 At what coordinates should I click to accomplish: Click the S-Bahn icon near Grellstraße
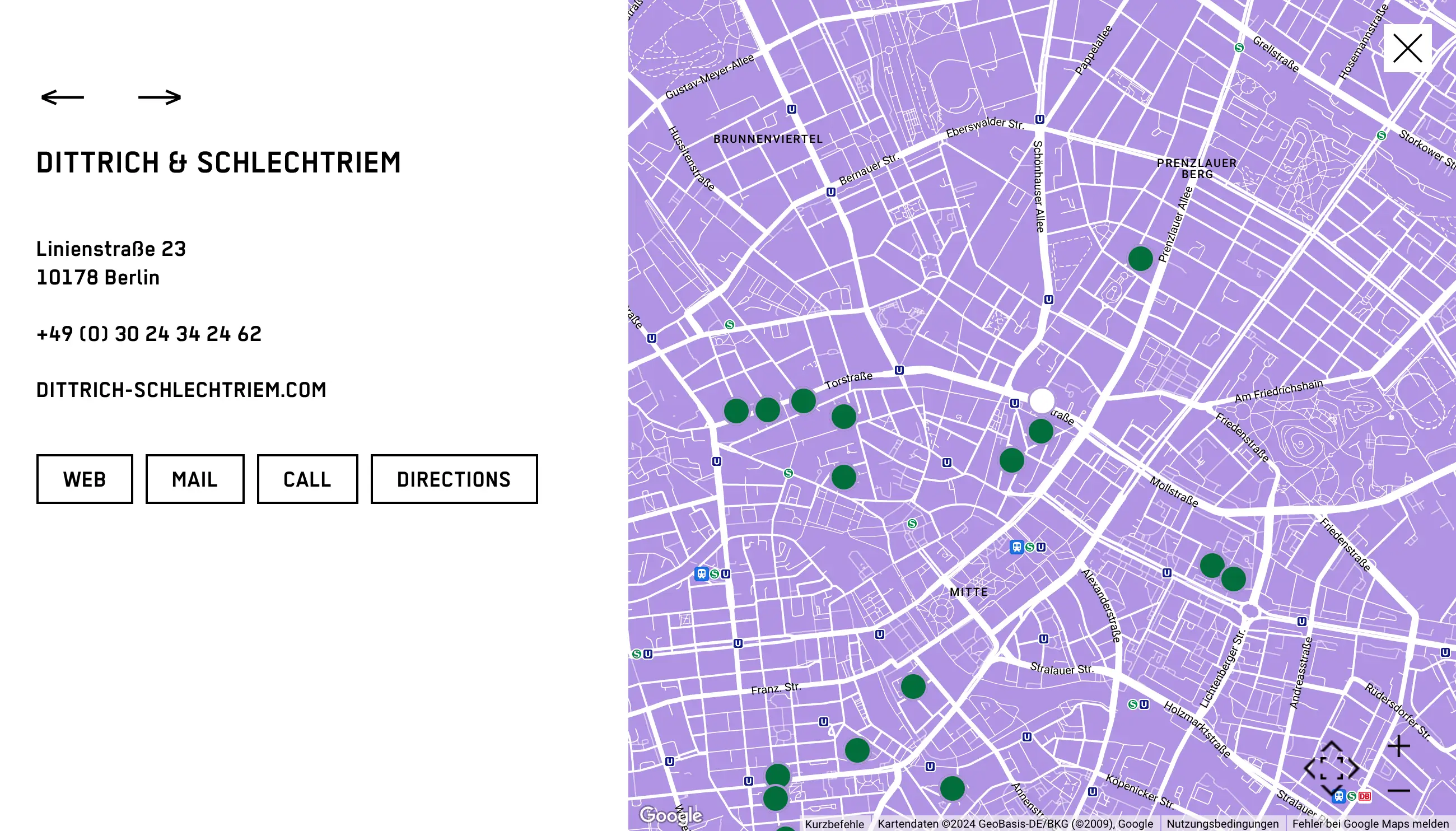pos(1239,48)
